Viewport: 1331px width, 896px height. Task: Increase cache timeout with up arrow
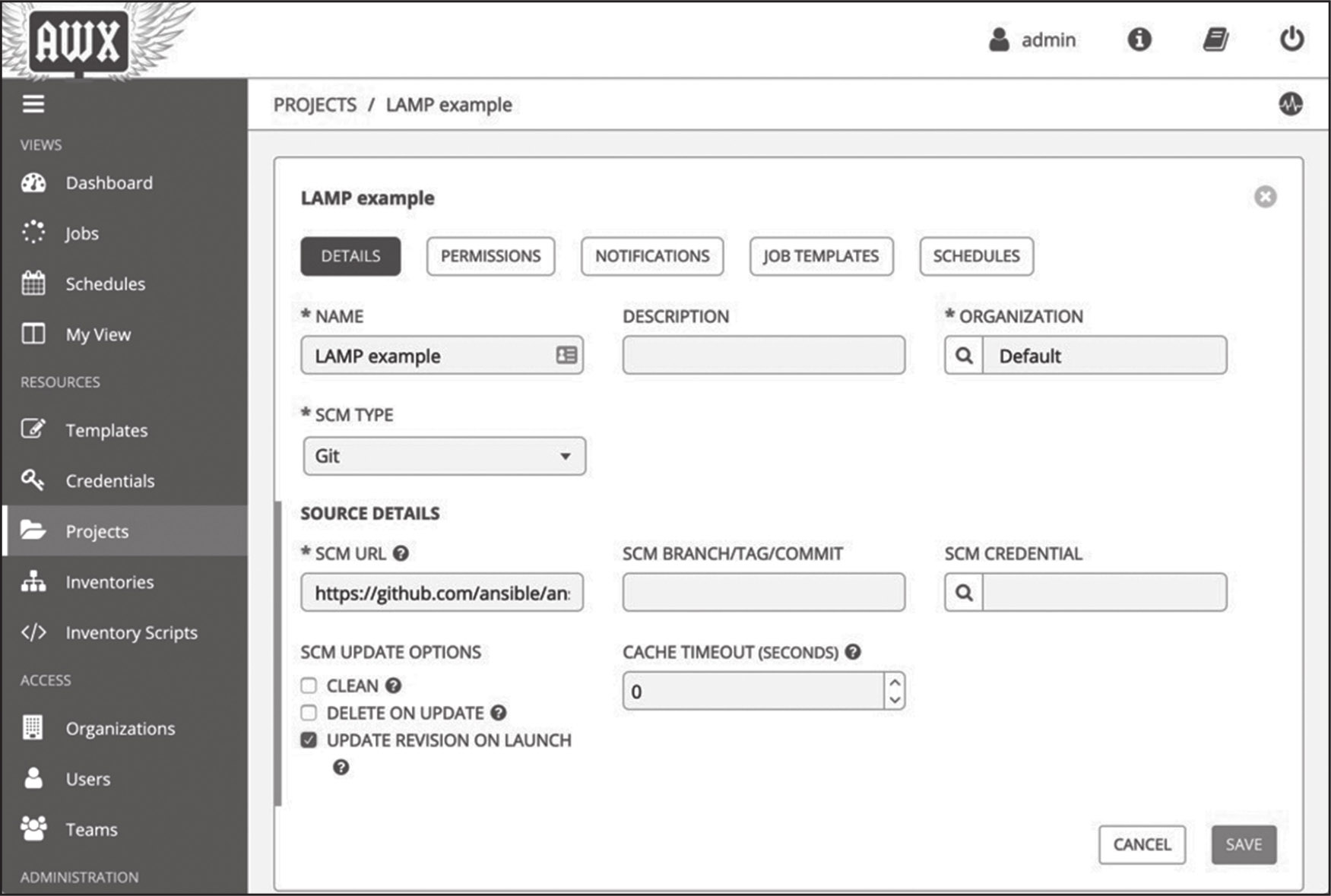pos(895,682)
